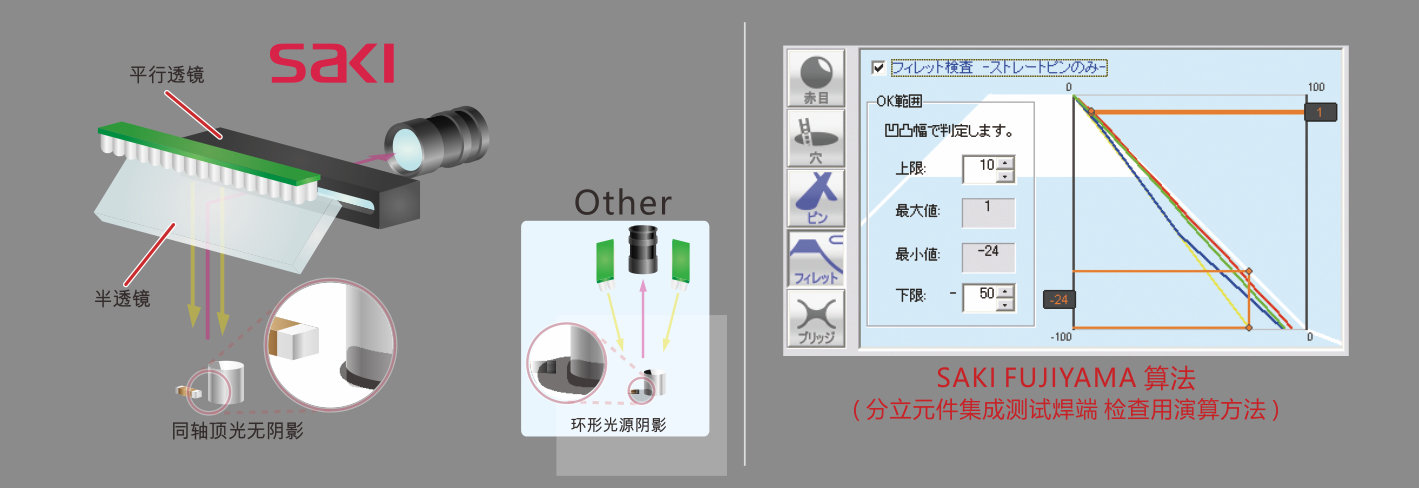Decrease the 上限 value with down arrow
Screen dimensions: 1419x488
1006,176
